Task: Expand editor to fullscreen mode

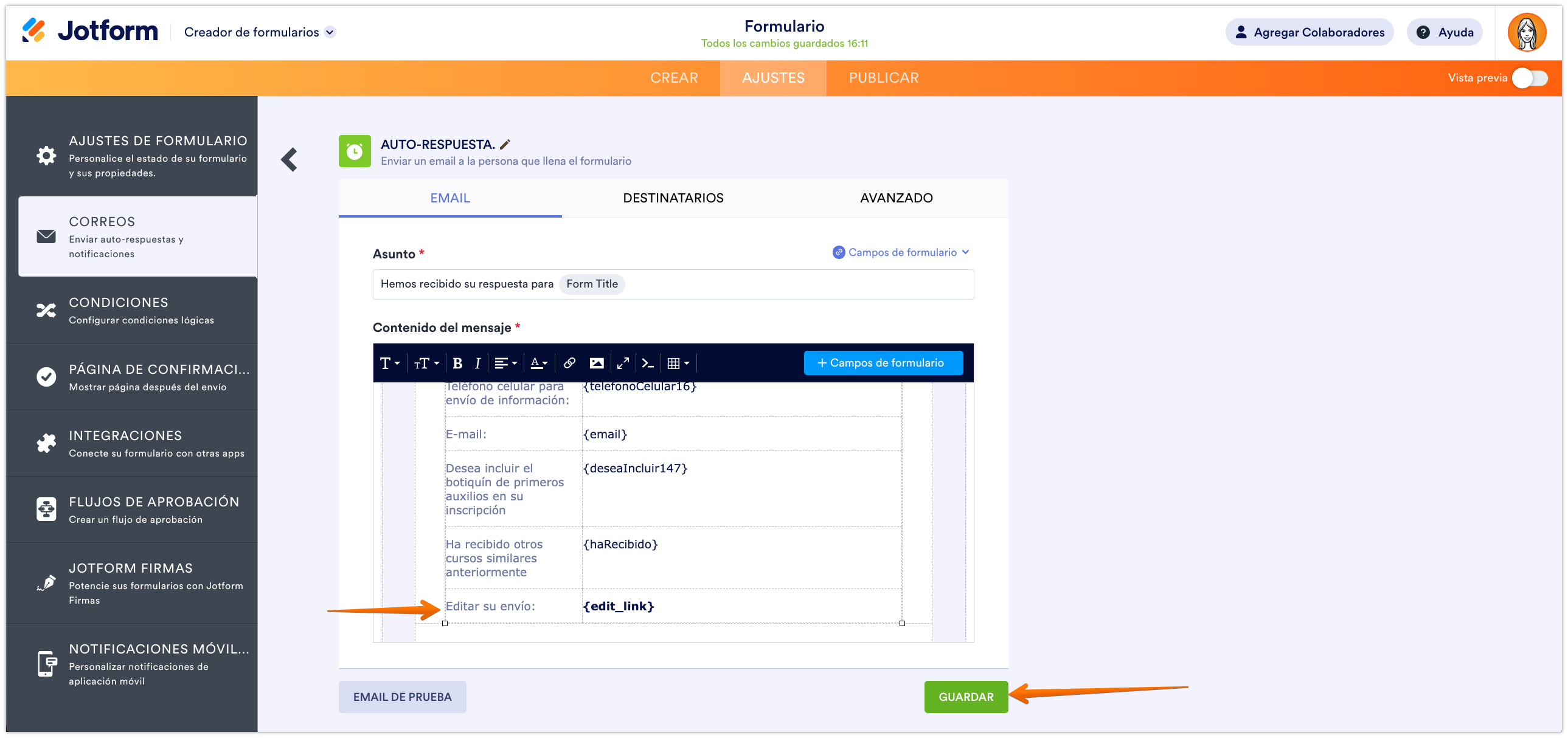Action: [x=623, y=363]
